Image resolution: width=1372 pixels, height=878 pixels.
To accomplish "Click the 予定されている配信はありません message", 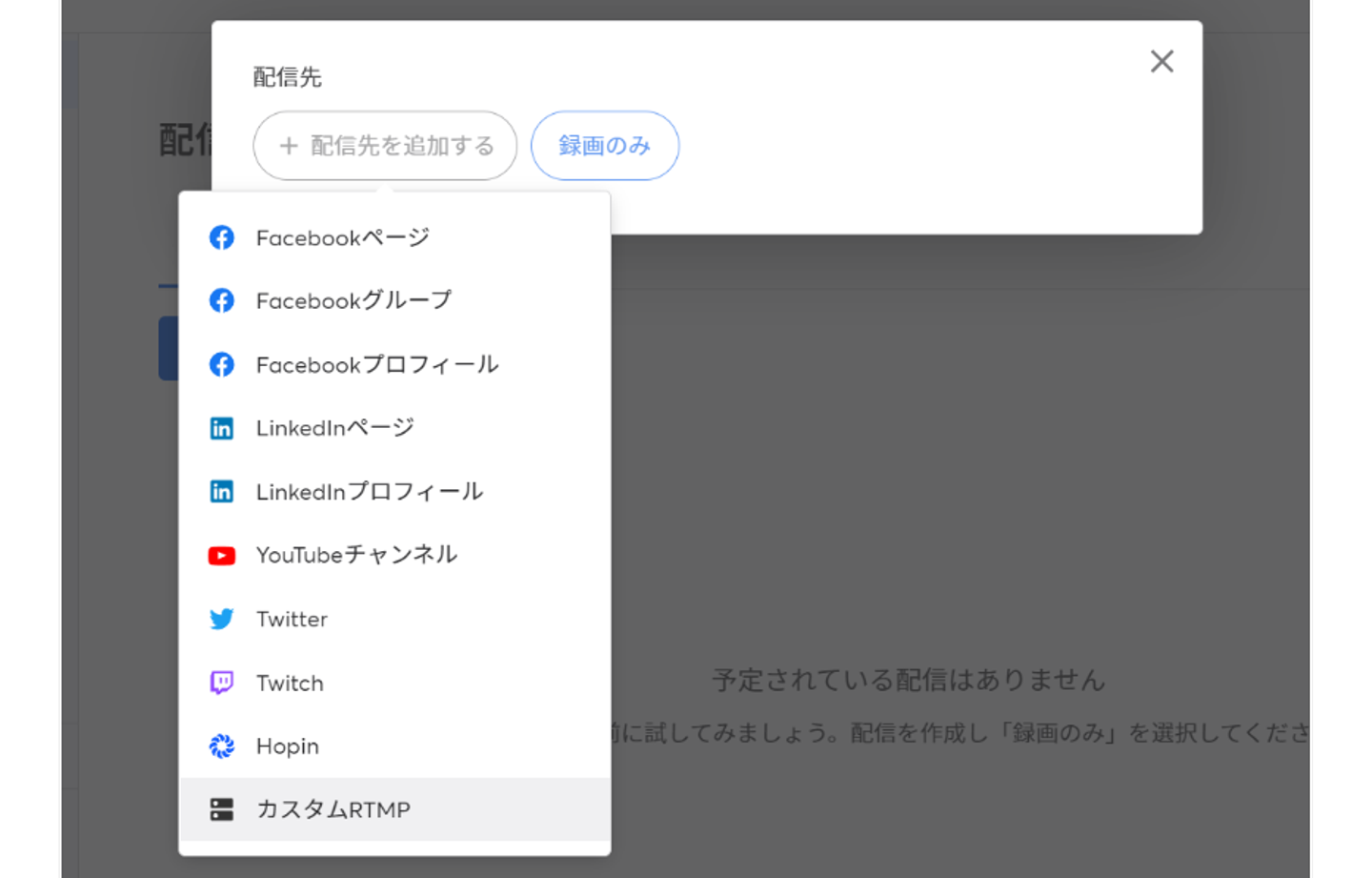I will click(x=909, y=680).
